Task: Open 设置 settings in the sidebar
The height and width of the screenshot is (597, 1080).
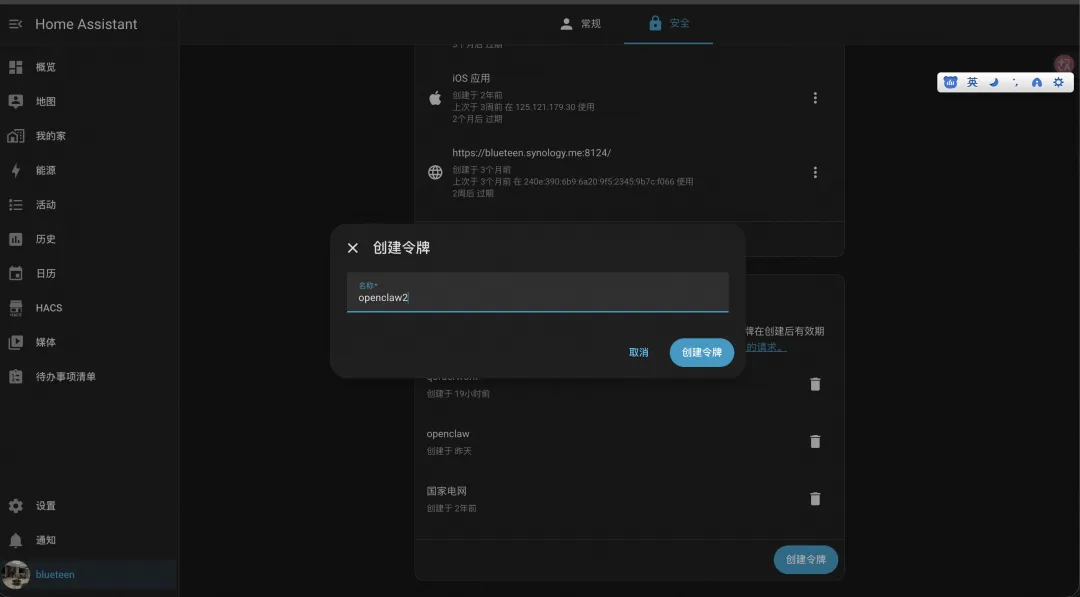Action: (x=88, y=505)
